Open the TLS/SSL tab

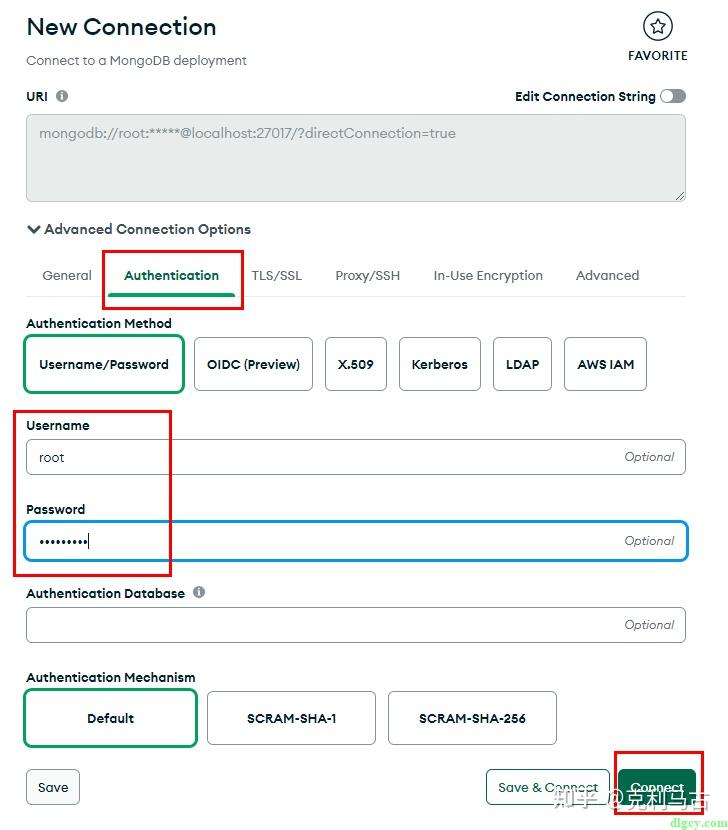click(x=277, y=275)
